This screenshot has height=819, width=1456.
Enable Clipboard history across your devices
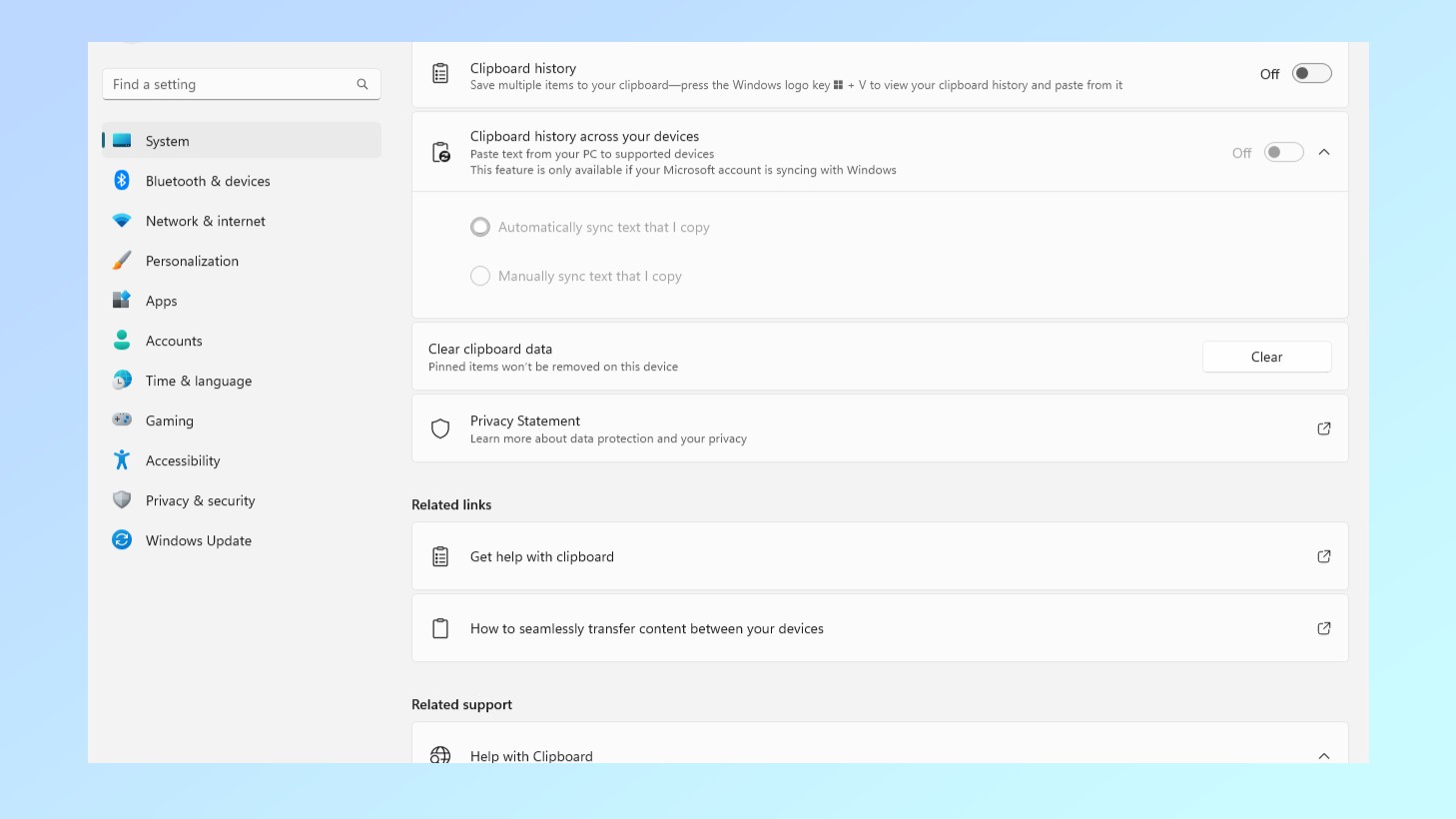(1282, 152)
